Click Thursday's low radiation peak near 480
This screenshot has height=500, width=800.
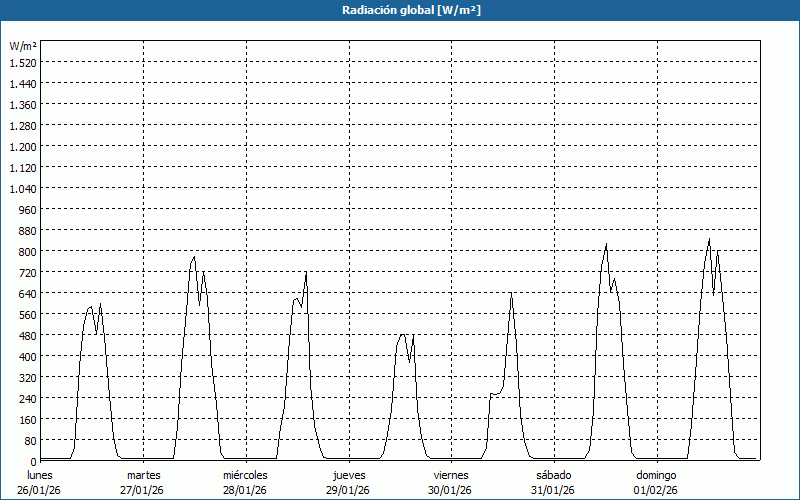(x=403, y=335)
